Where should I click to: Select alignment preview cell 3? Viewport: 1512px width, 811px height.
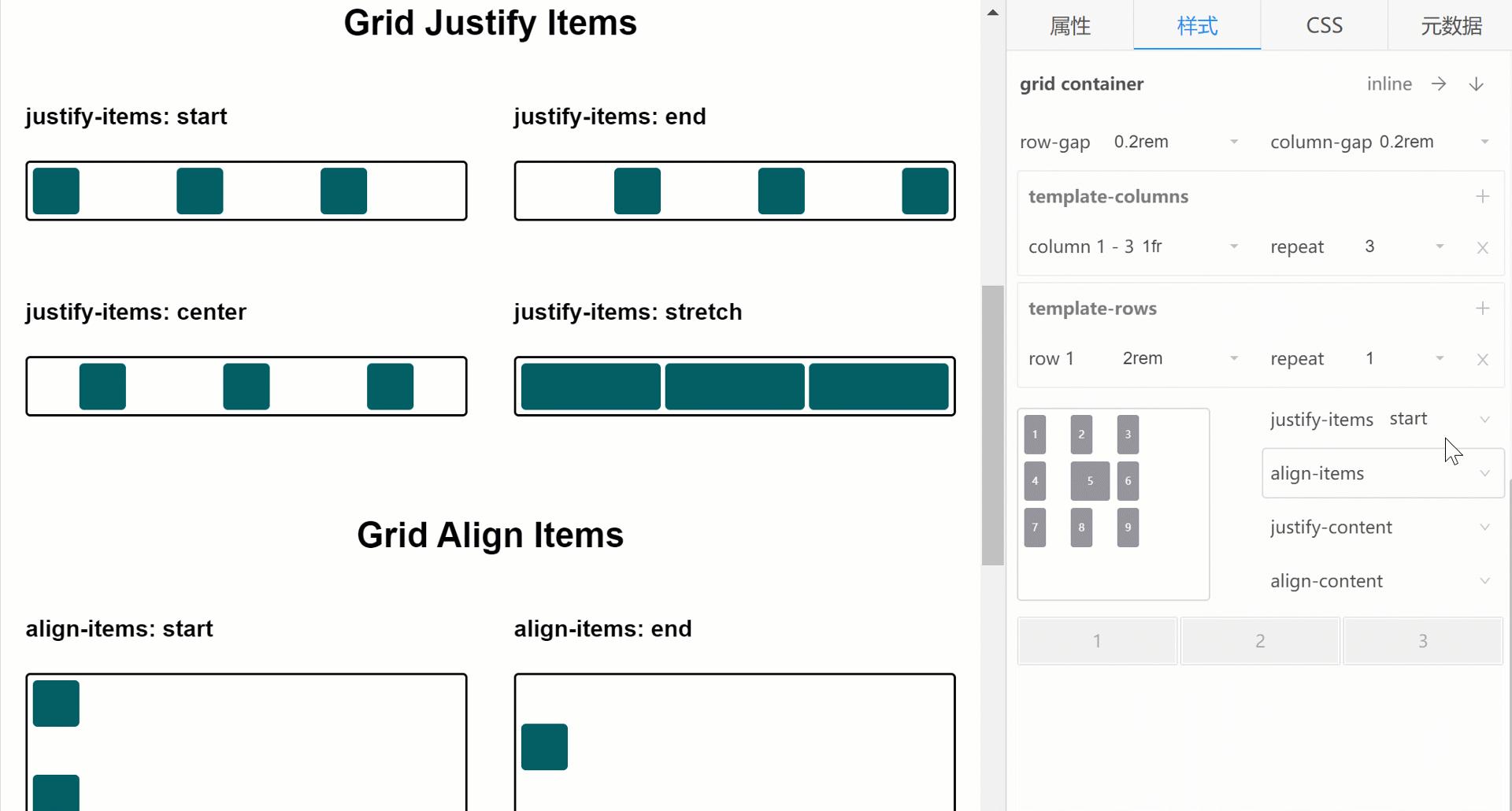[1128, 435]
